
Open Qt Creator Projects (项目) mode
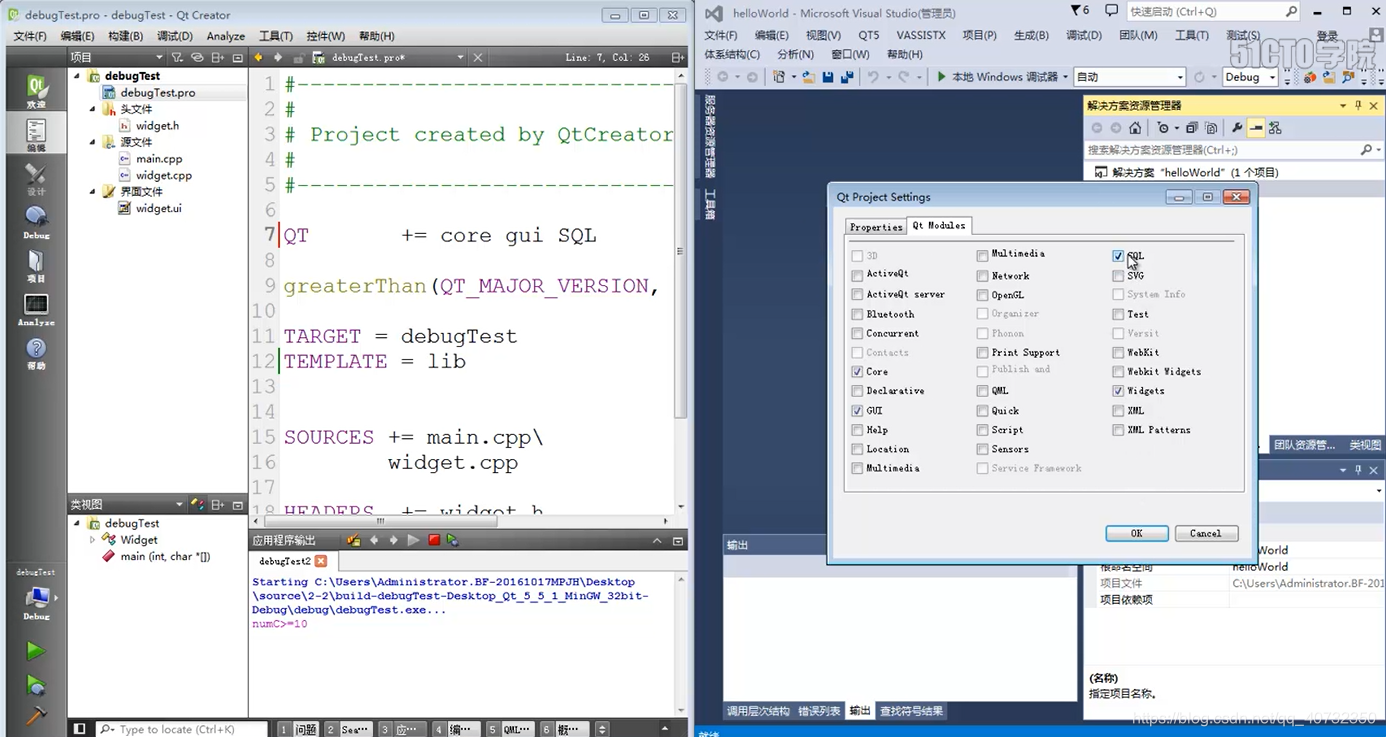(36, 266)
